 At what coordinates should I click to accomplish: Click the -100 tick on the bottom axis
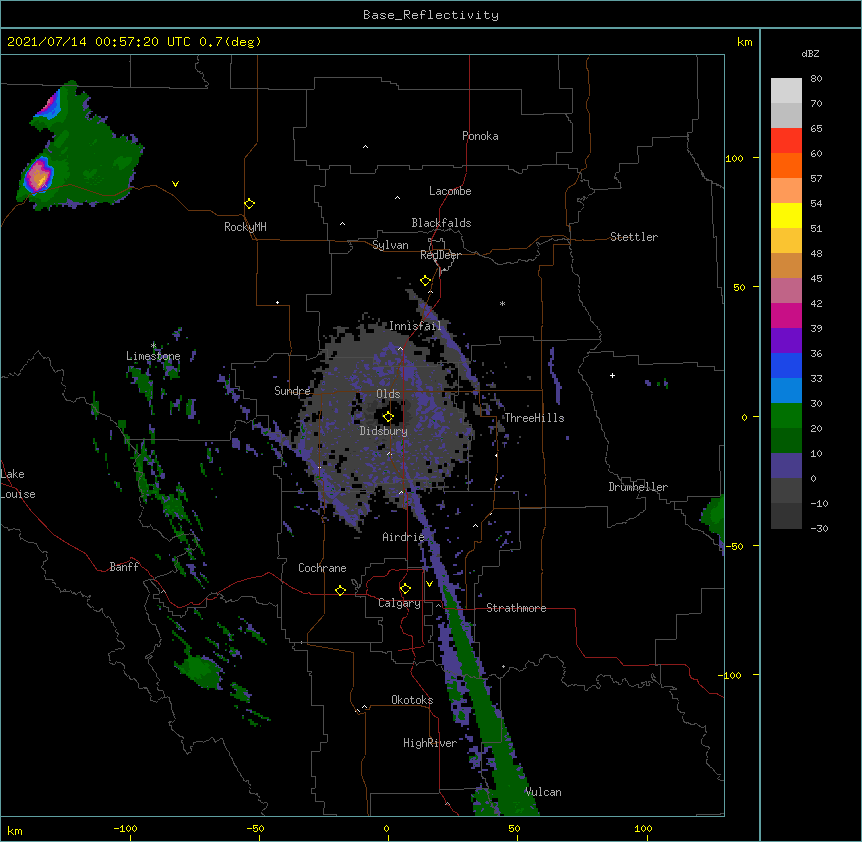(125, 828)
